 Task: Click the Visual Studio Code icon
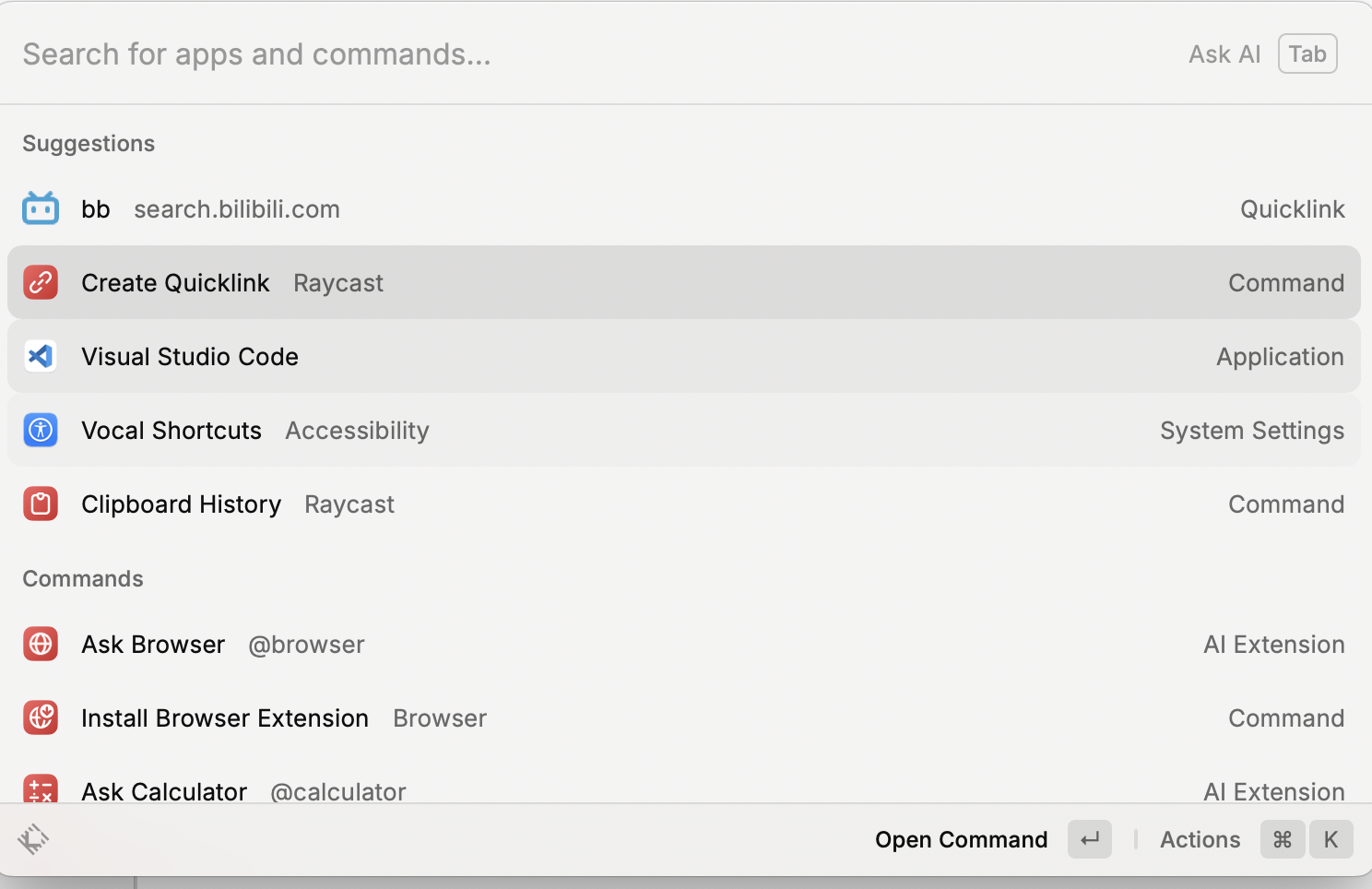click(41, 357)
